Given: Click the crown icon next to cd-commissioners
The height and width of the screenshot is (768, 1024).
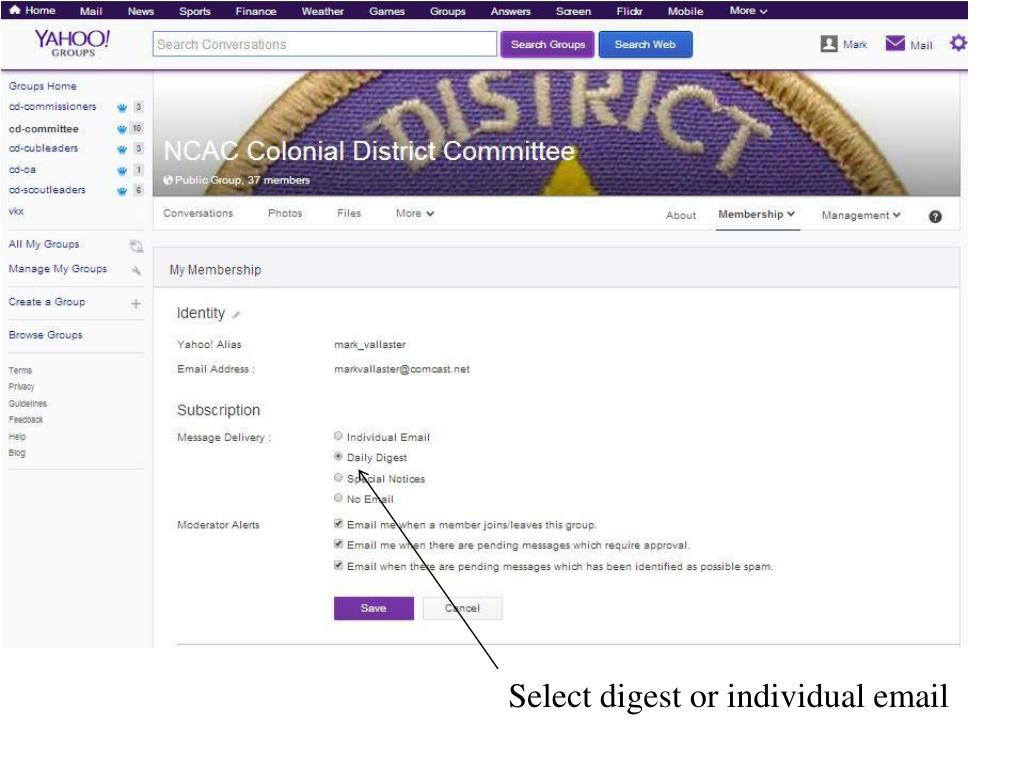Looking at the screenshot, I should point(122,107).
